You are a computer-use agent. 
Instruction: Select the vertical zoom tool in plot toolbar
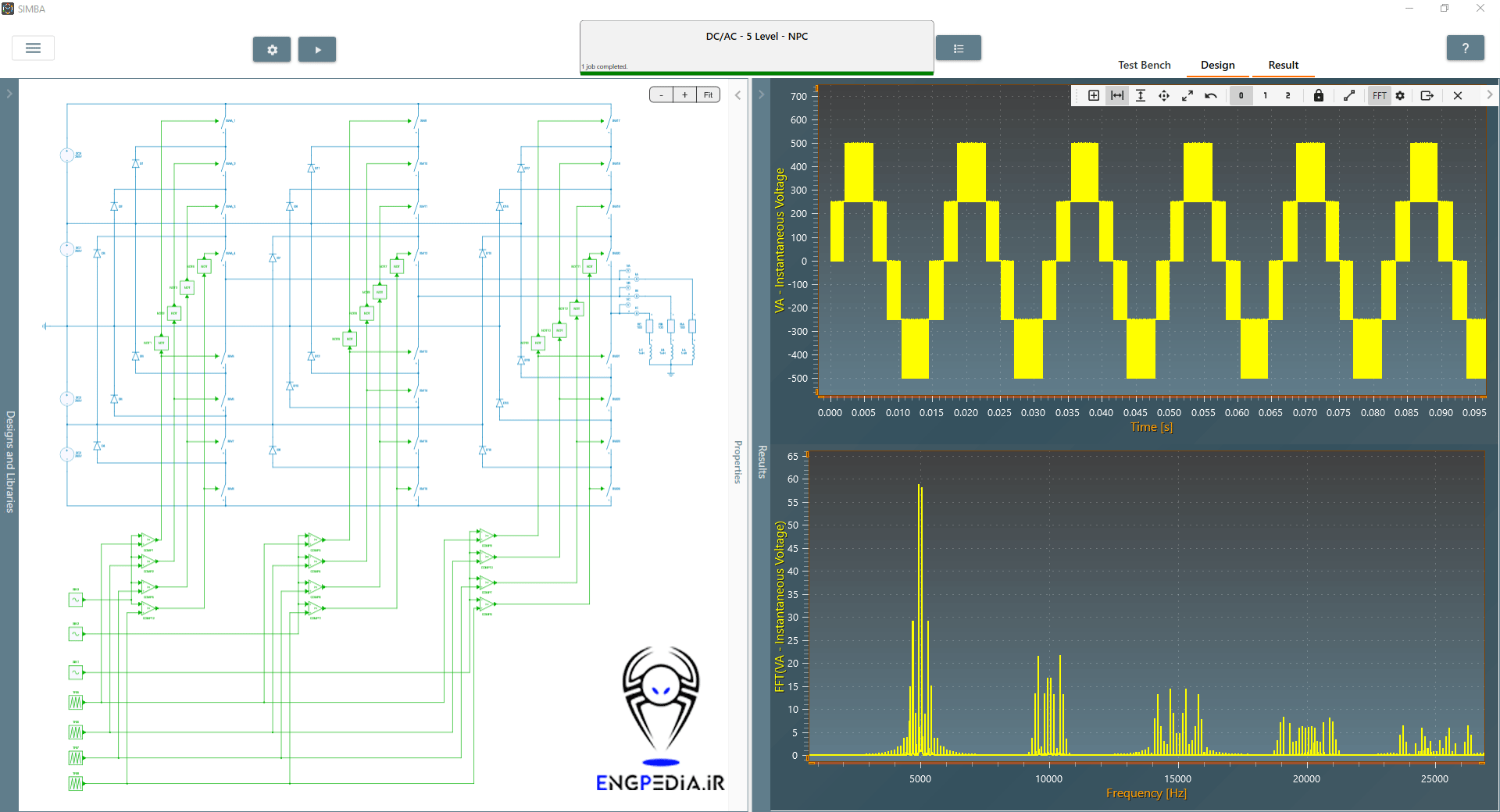[x=1141, y=95]
